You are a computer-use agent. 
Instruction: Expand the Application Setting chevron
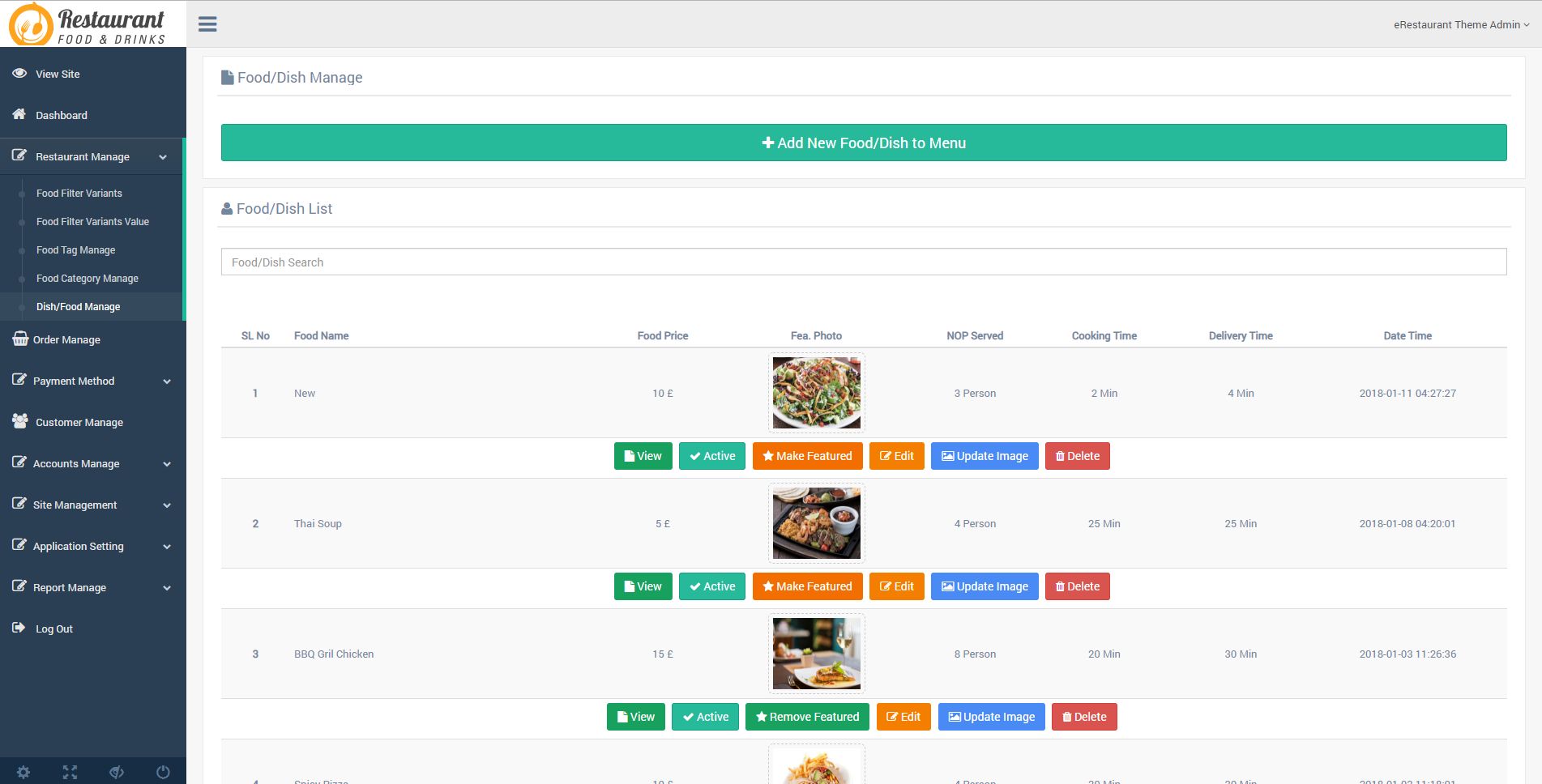(167, 547)
